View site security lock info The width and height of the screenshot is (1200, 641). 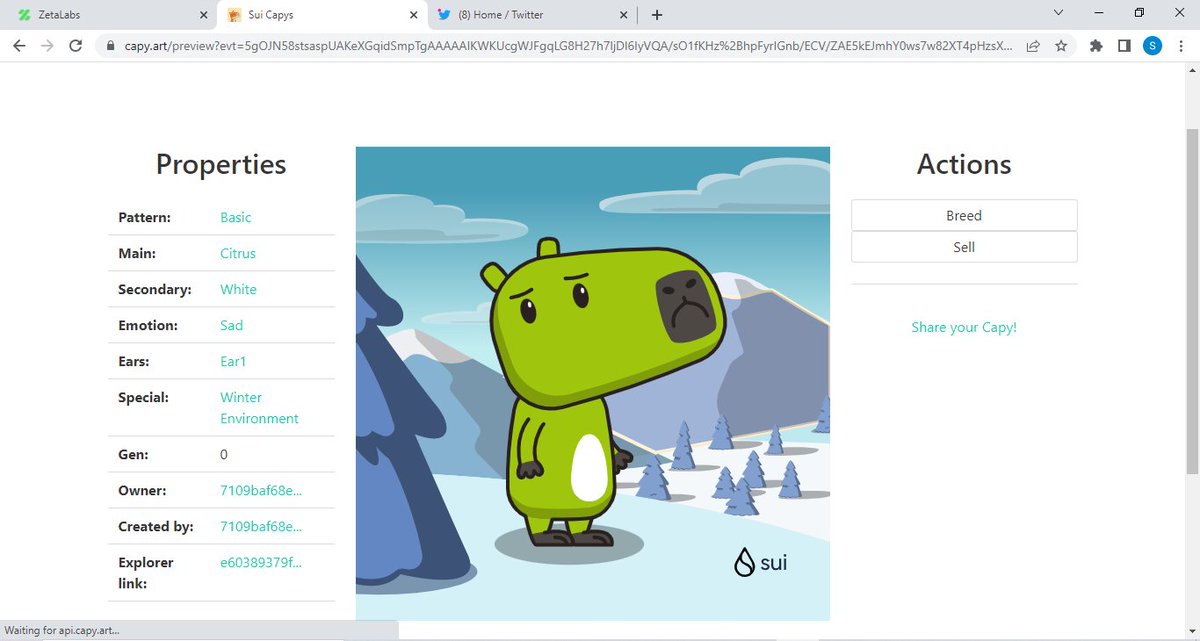(110, 46)
